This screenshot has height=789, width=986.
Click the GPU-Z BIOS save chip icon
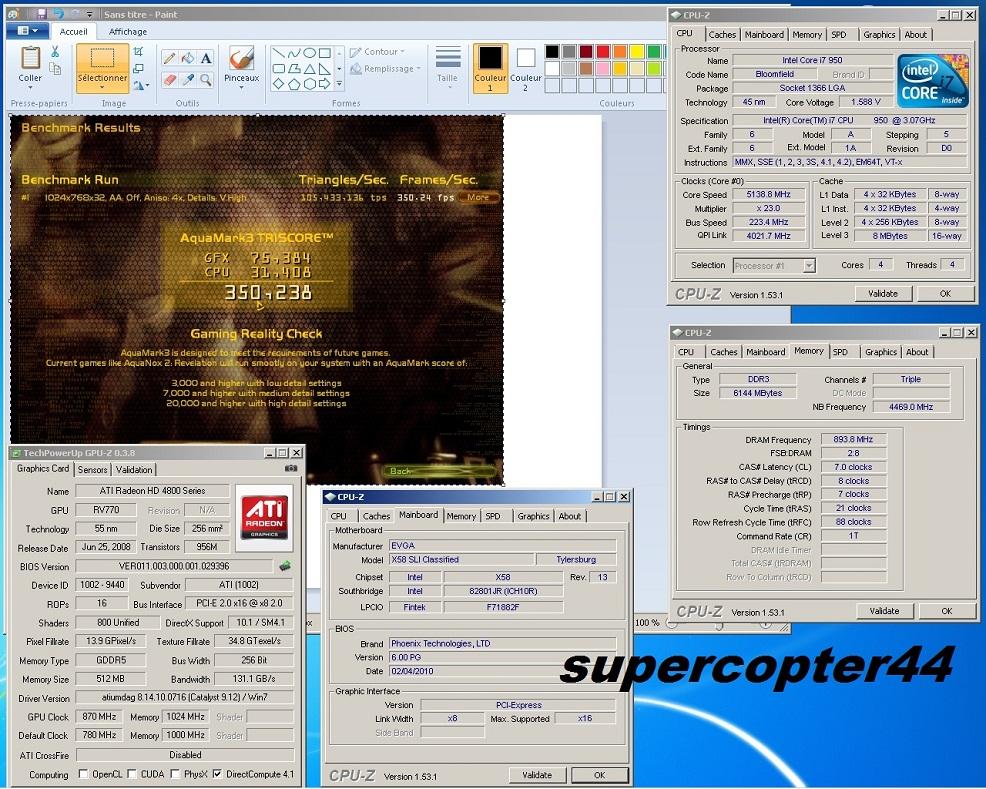point(285,566)
